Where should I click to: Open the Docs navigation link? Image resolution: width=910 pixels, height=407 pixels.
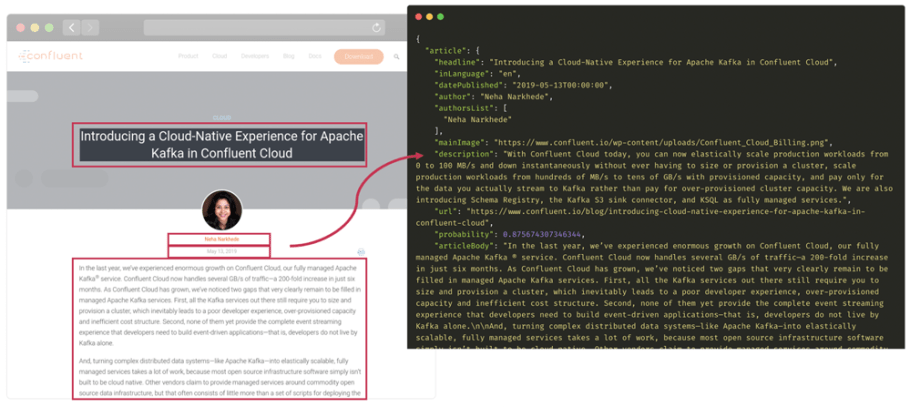(x=315, y=56)
